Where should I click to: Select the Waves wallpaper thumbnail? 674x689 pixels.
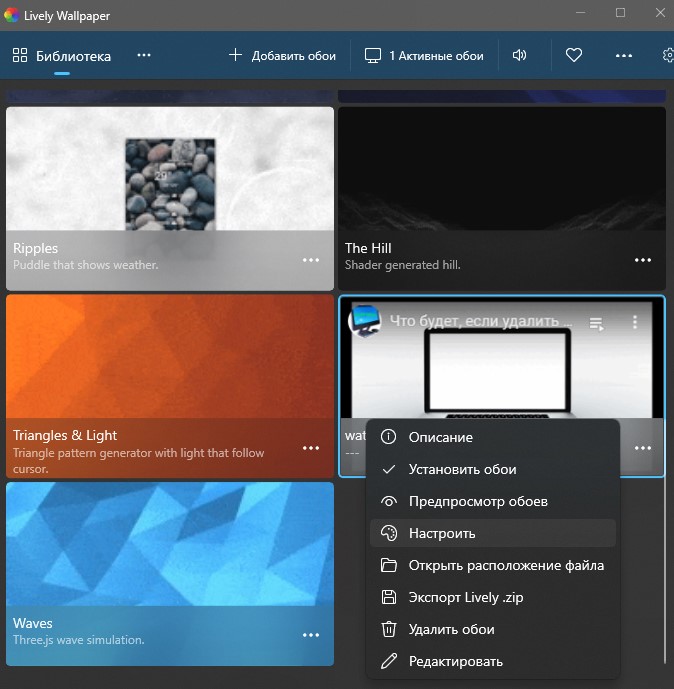click(170, 544)
